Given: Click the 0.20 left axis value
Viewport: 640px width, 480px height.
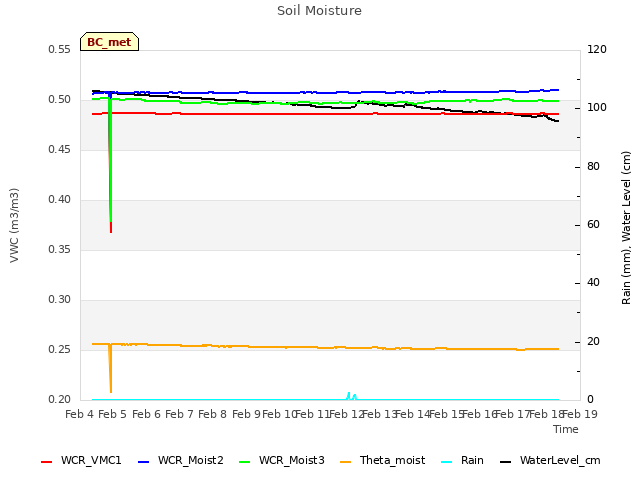Looking at the screenshot, I should coord(60,399).
